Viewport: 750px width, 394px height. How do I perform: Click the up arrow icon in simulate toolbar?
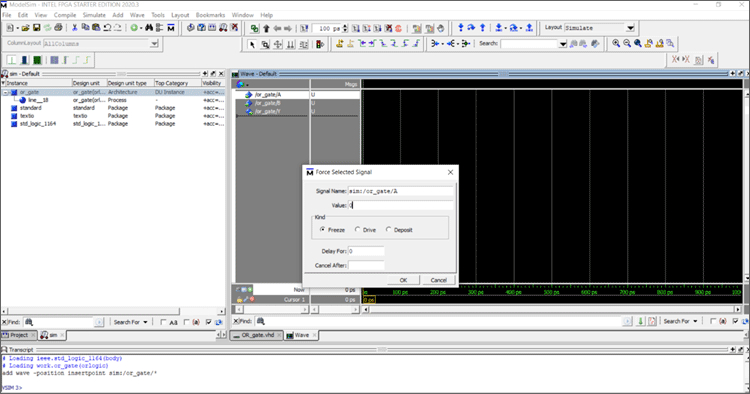click(266, 29)
